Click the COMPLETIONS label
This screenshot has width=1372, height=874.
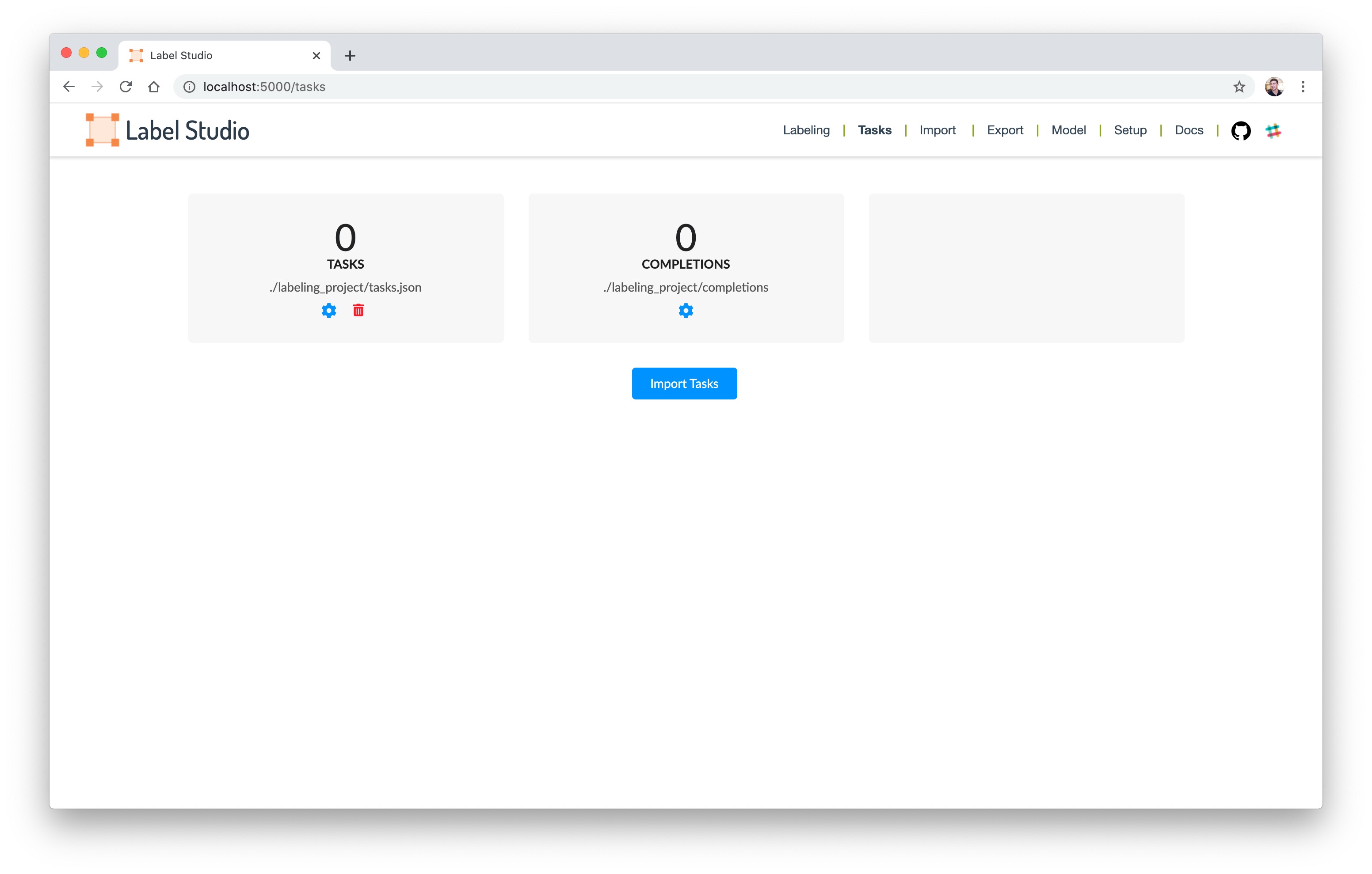[686, 264]
